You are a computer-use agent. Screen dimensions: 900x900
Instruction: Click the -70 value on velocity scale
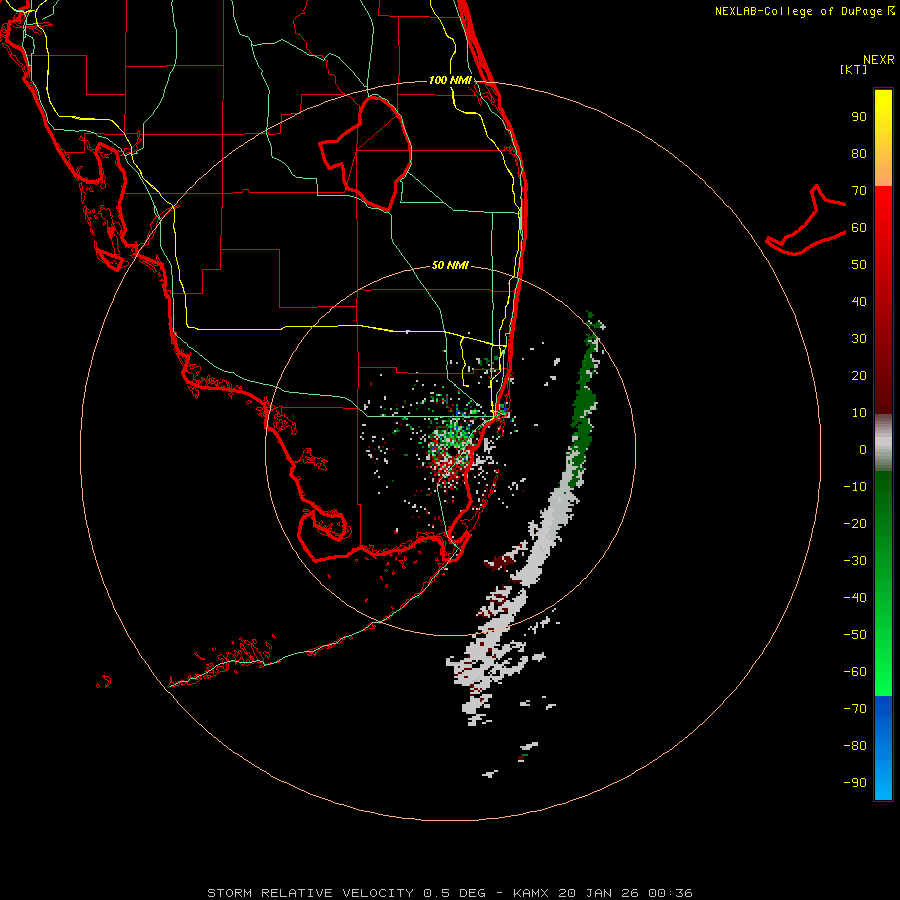855,708
